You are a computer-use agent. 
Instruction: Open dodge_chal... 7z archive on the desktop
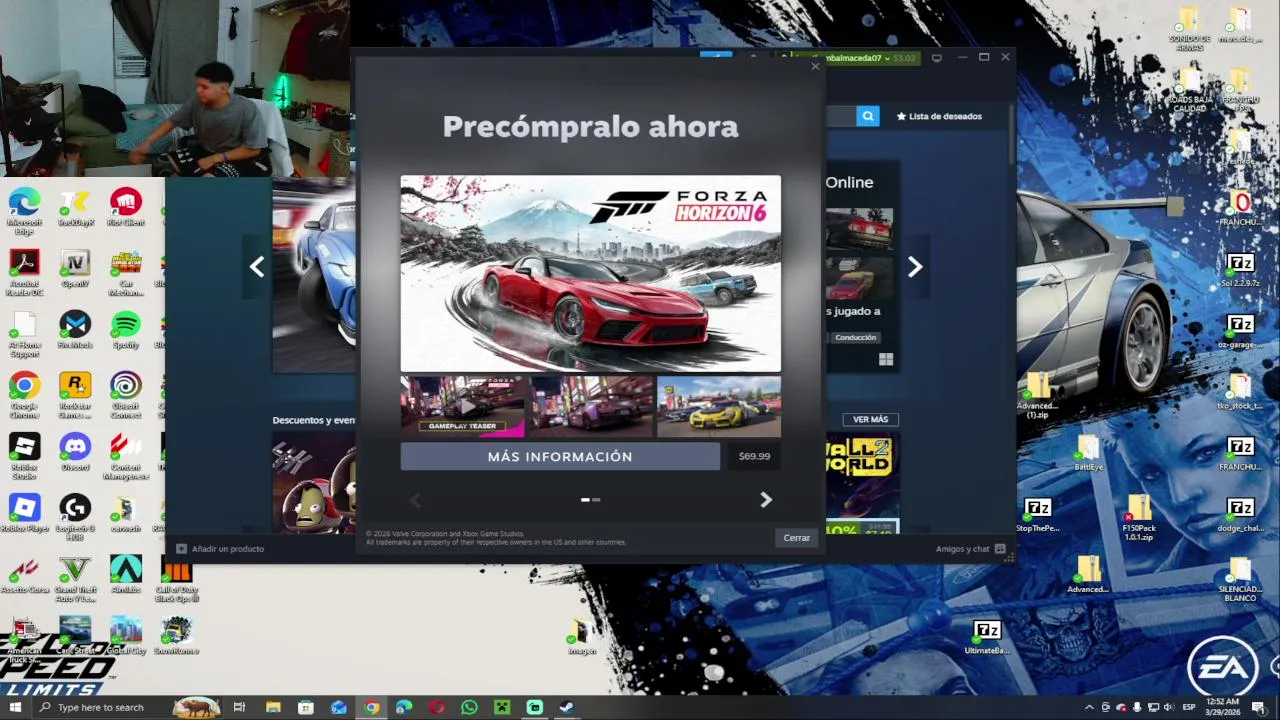1240,514
